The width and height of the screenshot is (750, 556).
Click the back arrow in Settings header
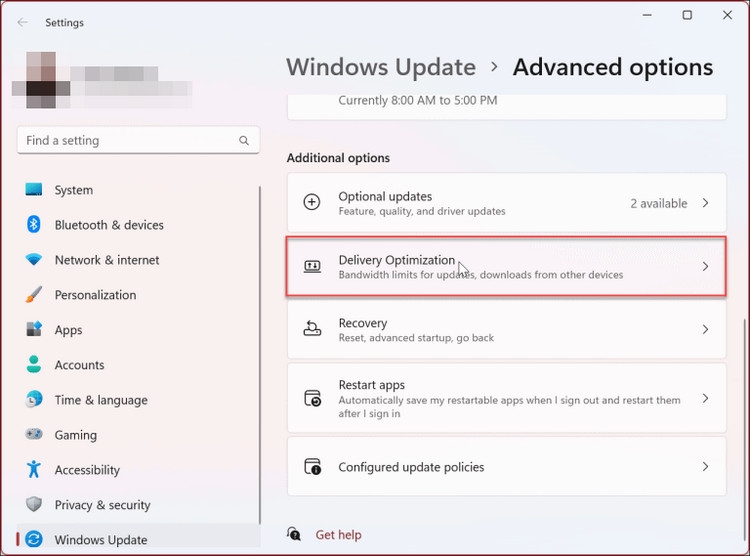click(x=22, y=22)
